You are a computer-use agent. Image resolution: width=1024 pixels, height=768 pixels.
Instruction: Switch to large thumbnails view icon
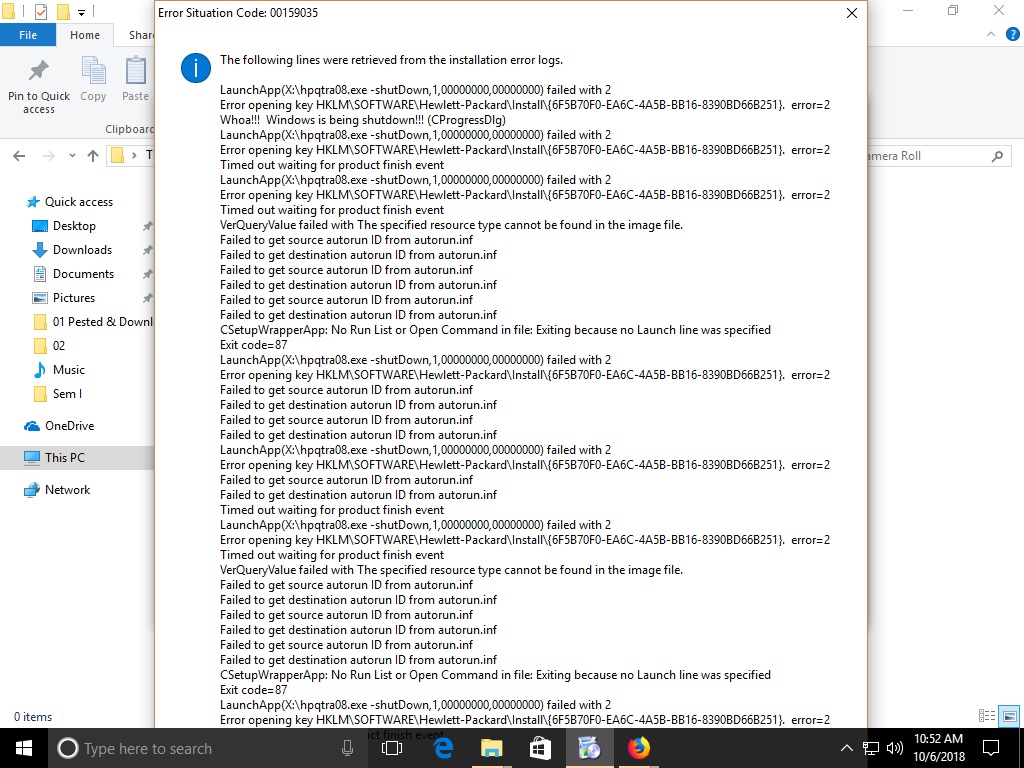1010,716
